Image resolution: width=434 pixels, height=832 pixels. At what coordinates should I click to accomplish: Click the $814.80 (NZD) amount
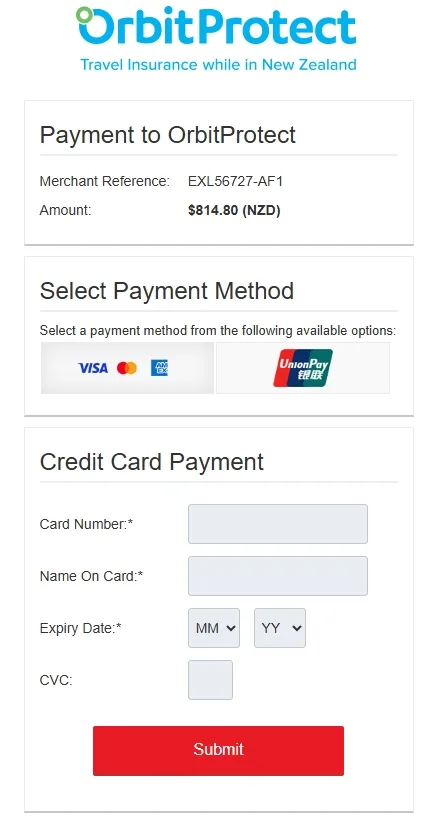(234, 211)
